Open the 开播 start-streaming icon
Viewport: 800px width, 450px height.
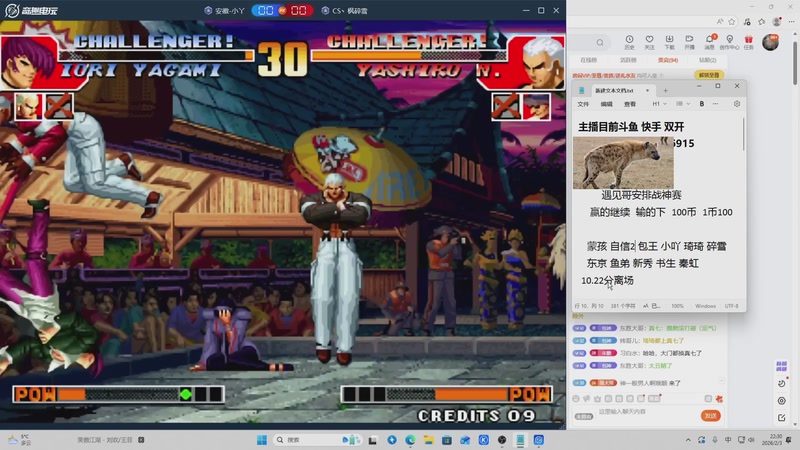point(689,42)
